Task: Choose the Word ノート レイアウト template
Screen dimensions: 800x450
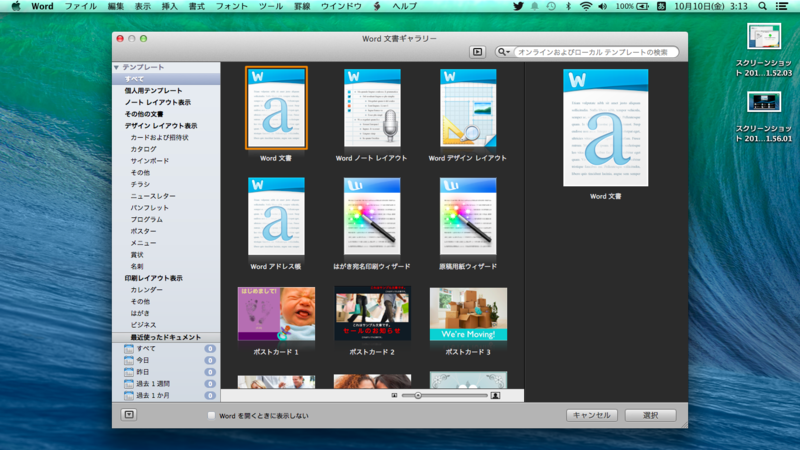Action: pyautogui.click(x=372, y=108)
